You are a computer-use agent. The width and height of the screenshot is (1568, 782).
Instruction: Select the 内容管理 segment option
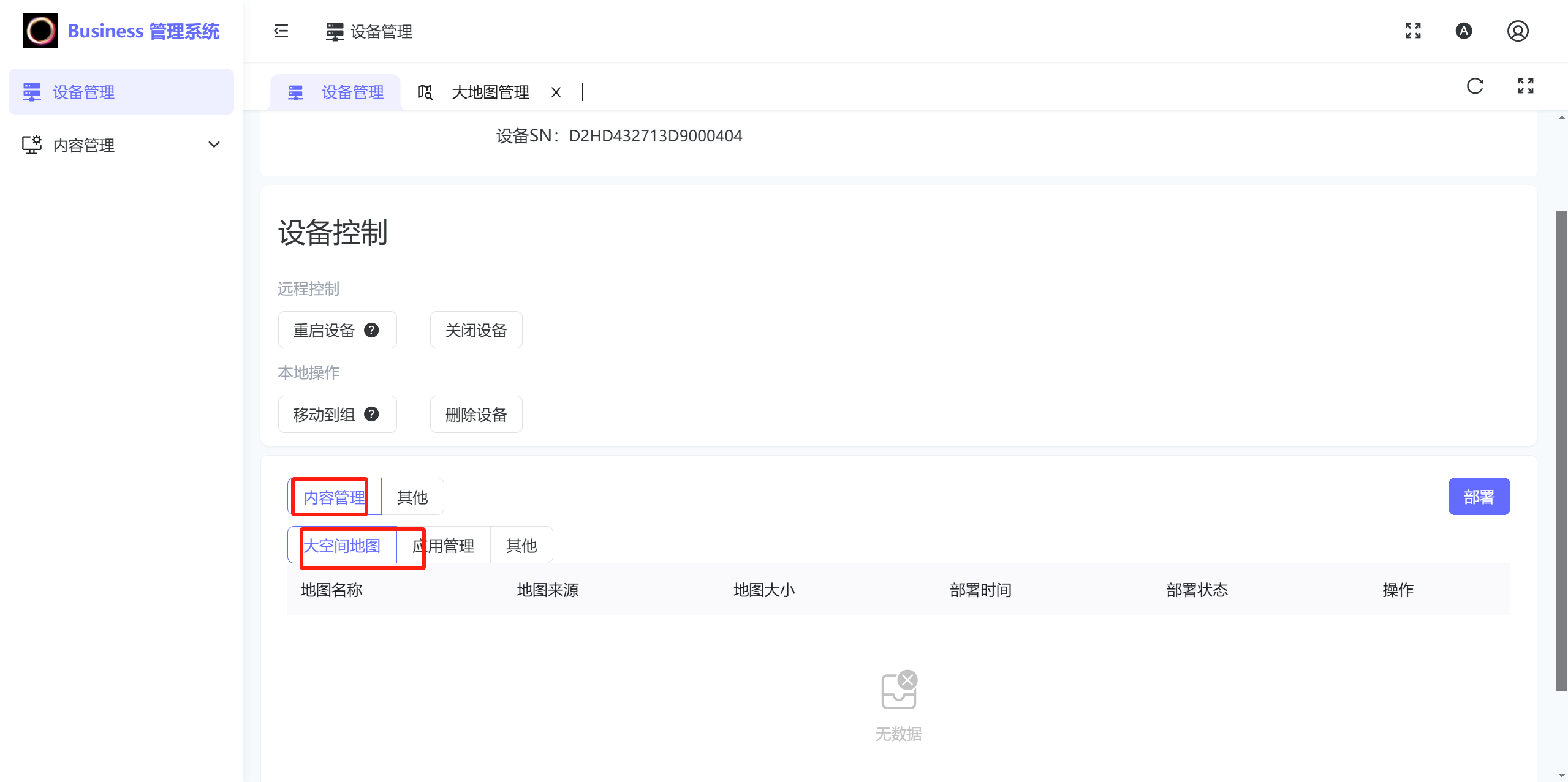(x=334, y=497)
